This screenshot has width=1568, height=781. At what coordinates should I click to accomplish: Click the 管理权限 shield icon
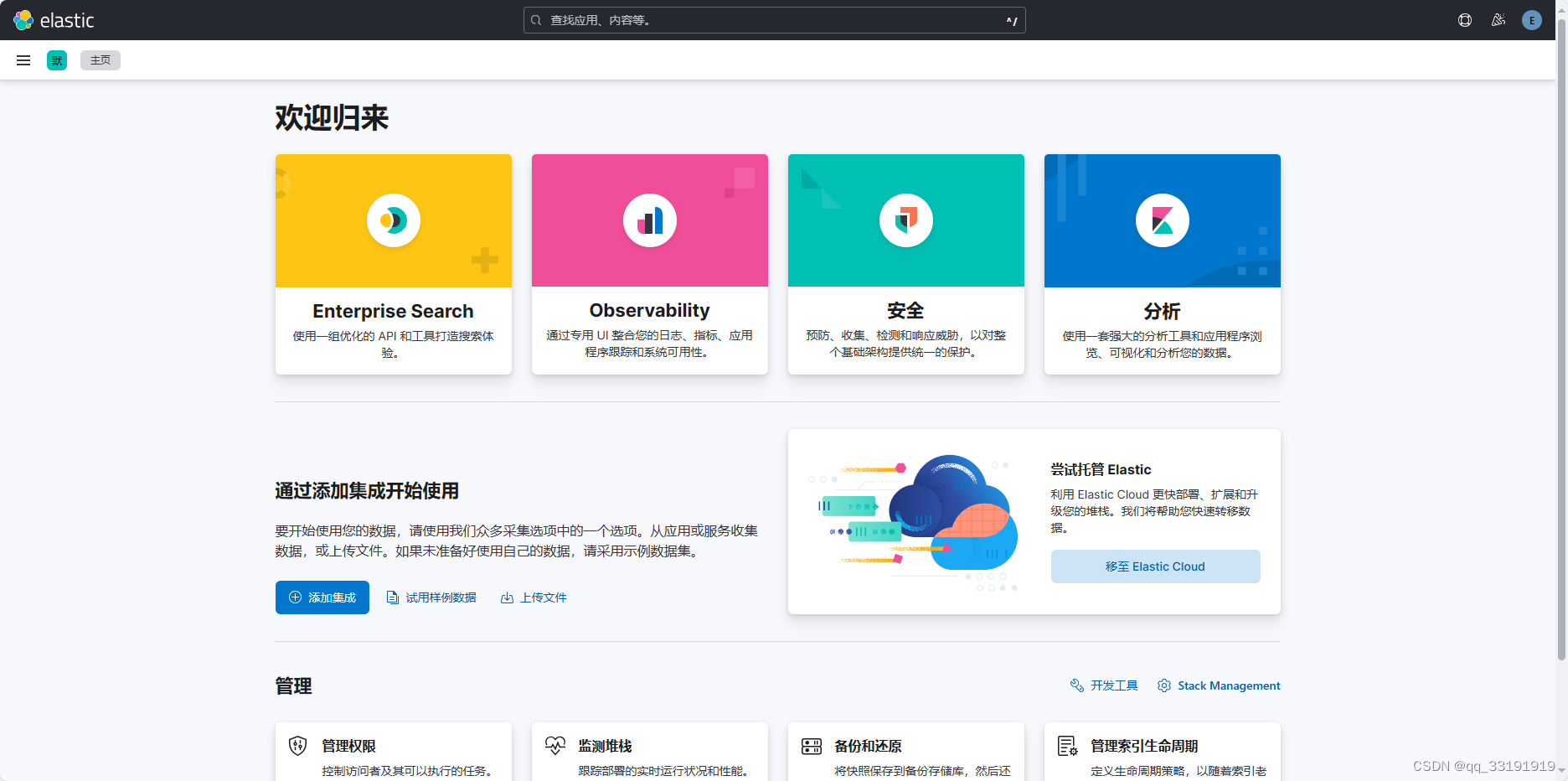coord(298,746)
